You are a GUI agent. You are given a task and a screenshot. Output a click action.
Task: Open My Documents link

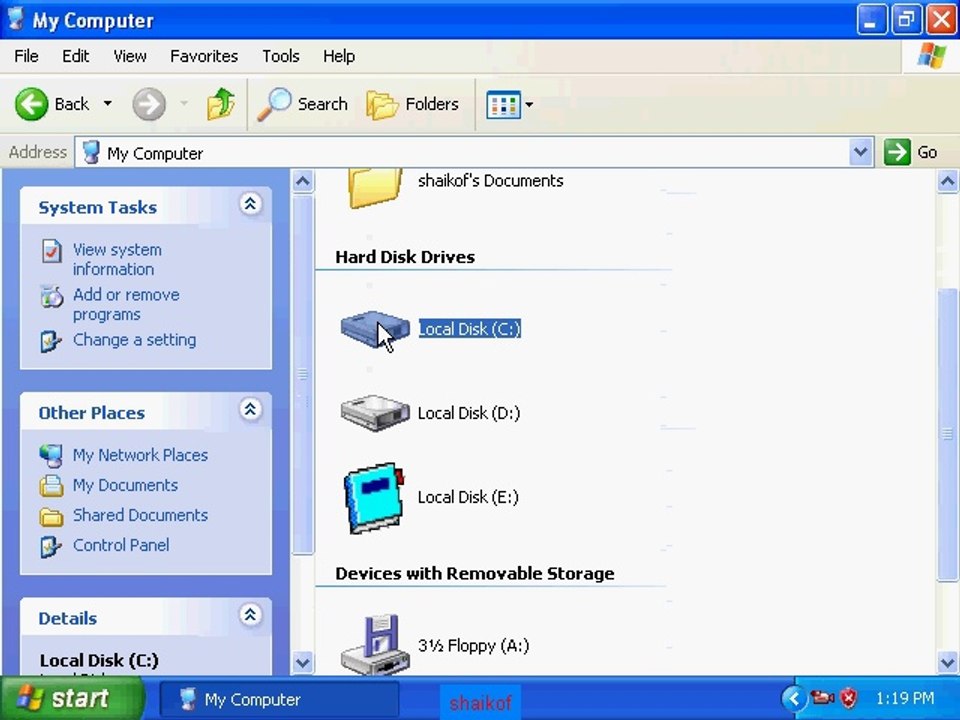(126, 486)
